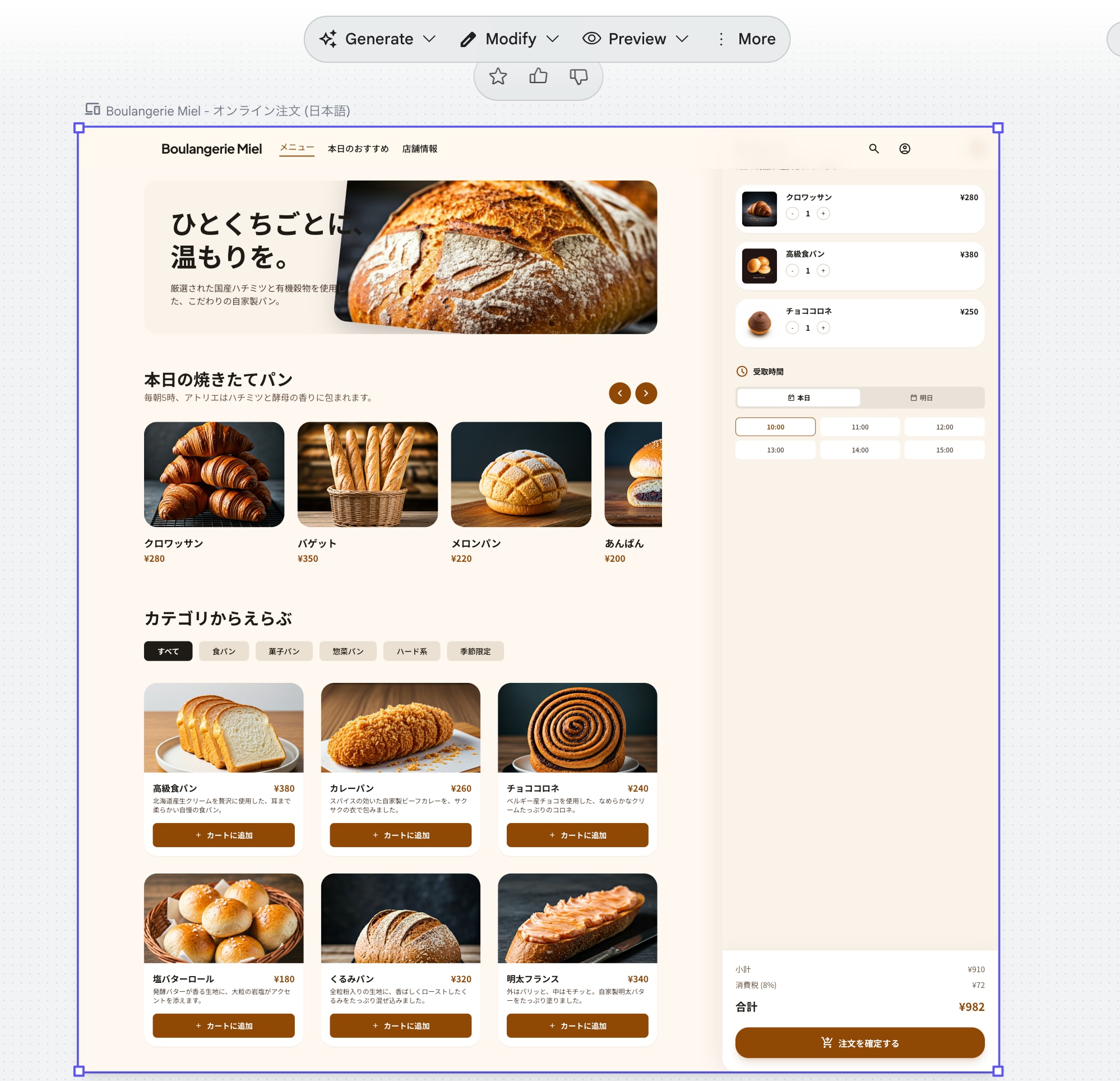Filter products by 季節限定 category
Screen dimensions: 1120x1081
pyautogui.click(x=475, y=651)
